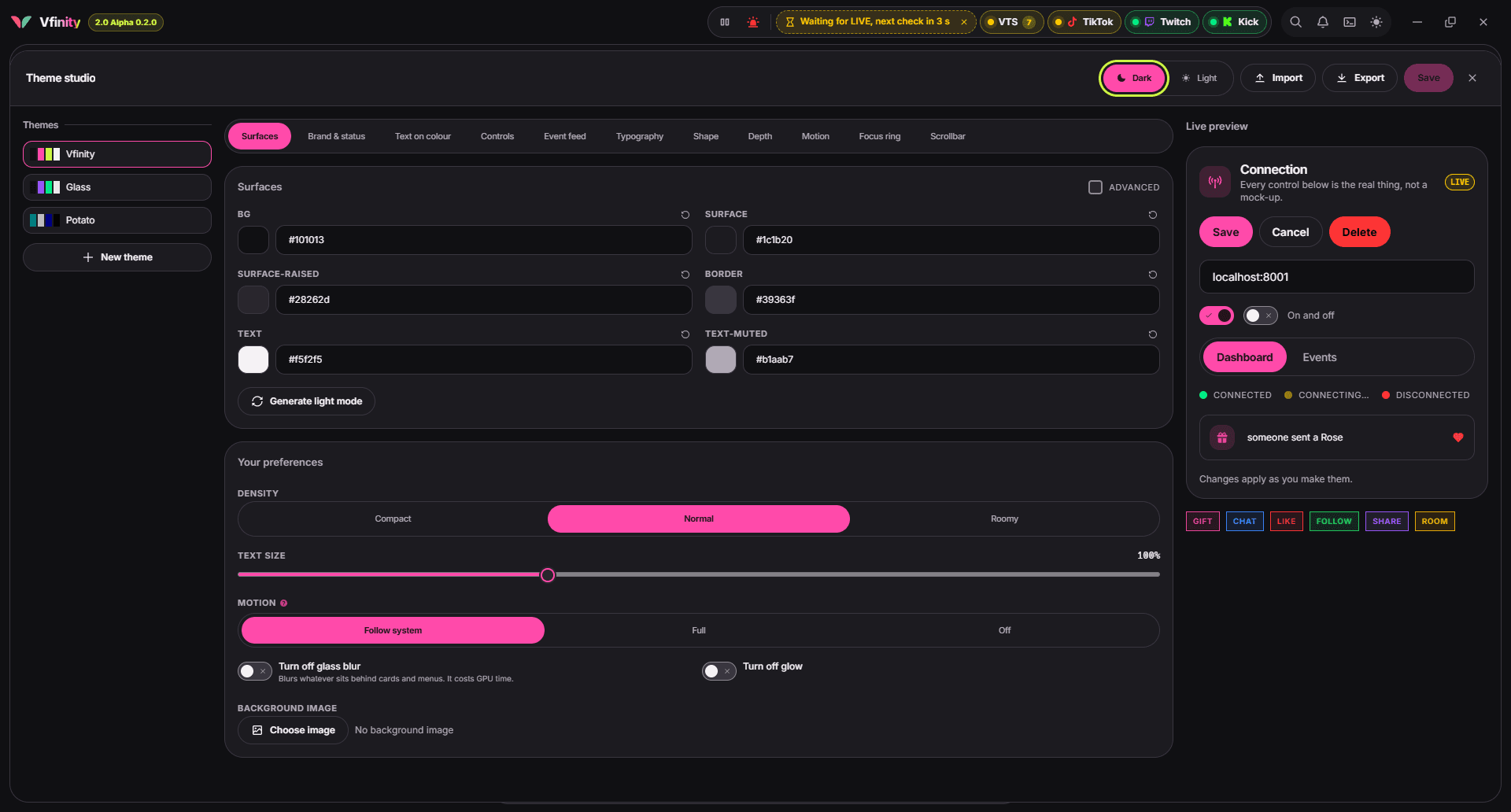
Task: Click the sun brightness icon in top bar
Action: click(x=1376, y=22)
